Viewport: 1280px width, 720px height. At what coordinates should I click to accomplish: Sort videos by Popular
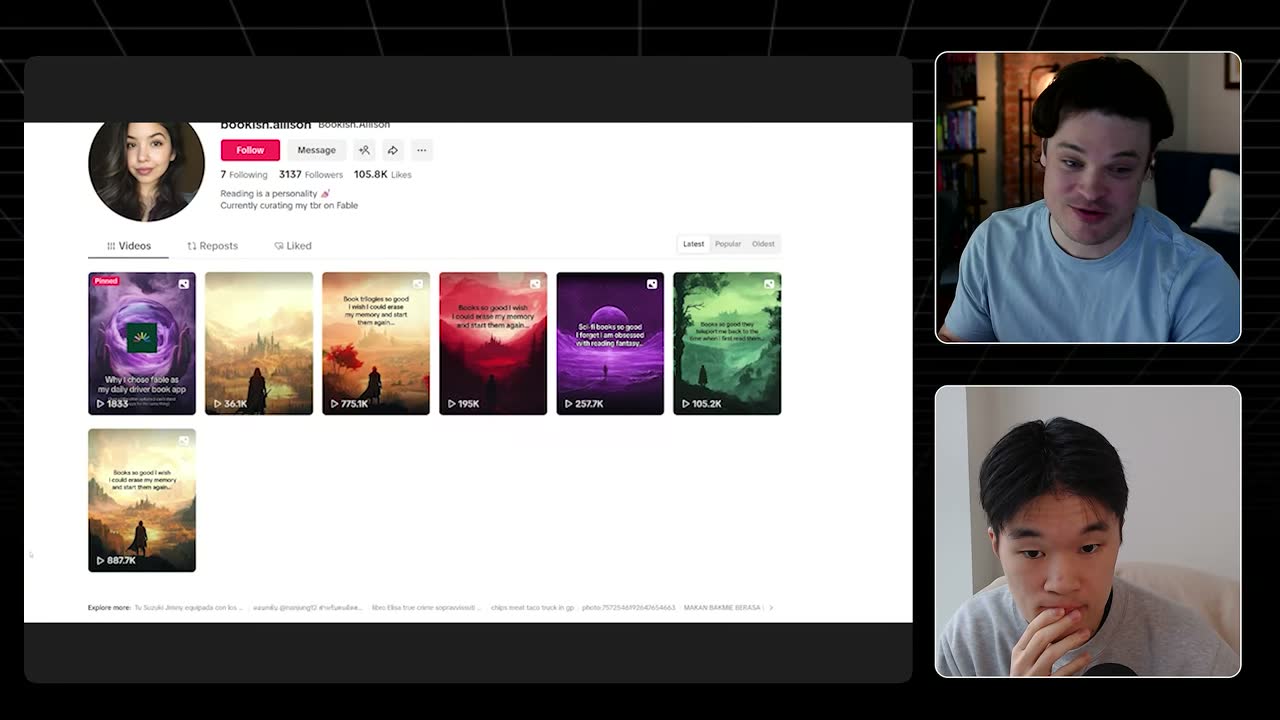click(x=728, y=244)
